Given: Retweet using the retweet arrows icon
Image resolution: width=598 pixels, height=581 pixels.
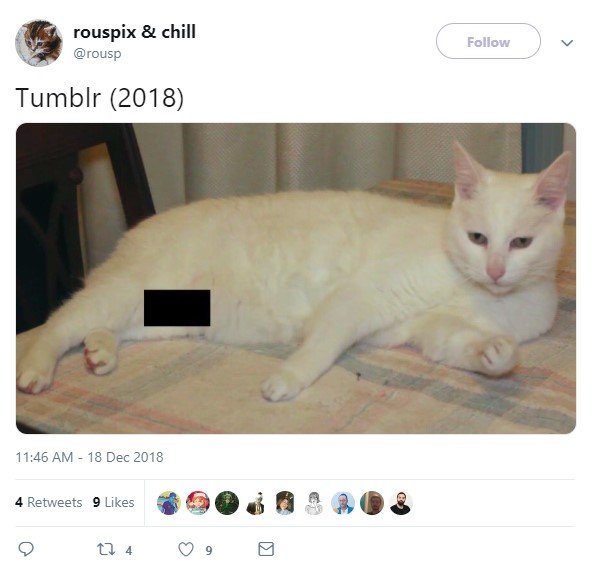Looking at the screenshot, I should [x=106, y=549].
